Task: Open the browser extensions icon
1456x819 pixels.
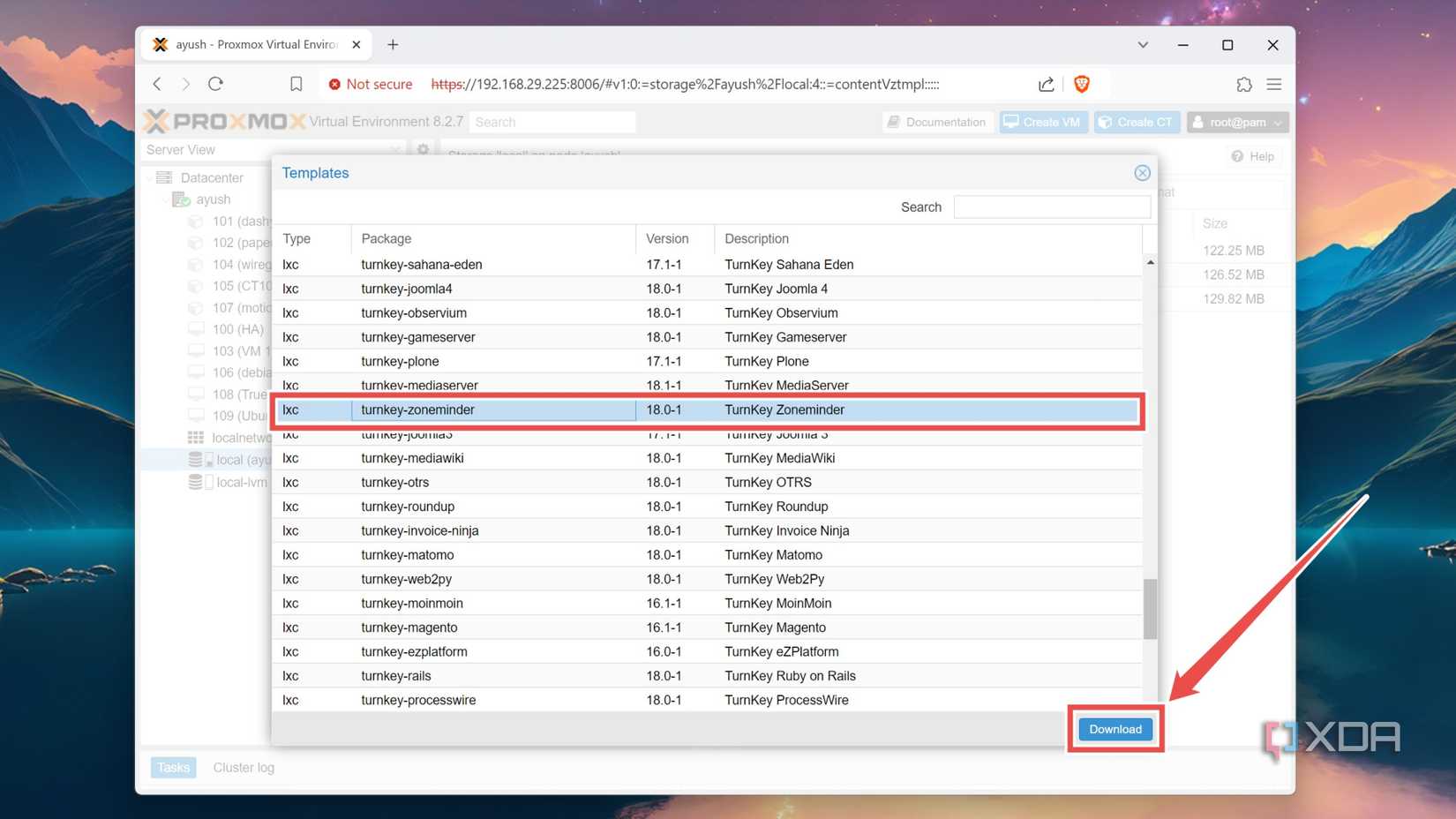Action: [1244, 84]
